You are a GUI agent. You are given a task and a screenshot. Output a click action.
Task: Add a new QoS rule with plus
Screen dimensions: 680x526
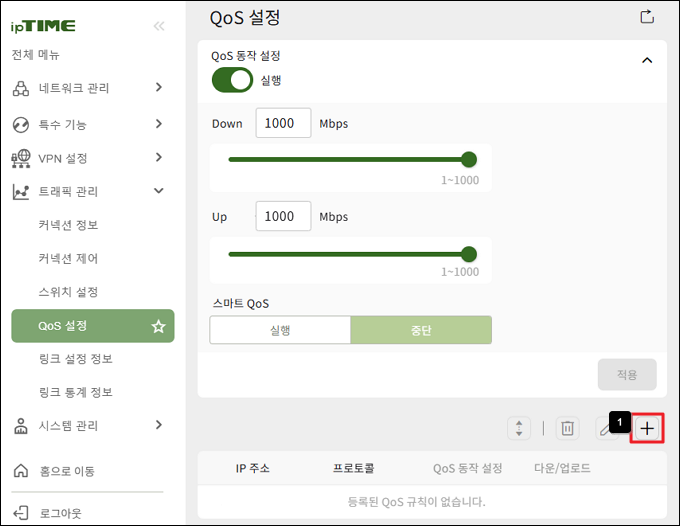(647, 428)
